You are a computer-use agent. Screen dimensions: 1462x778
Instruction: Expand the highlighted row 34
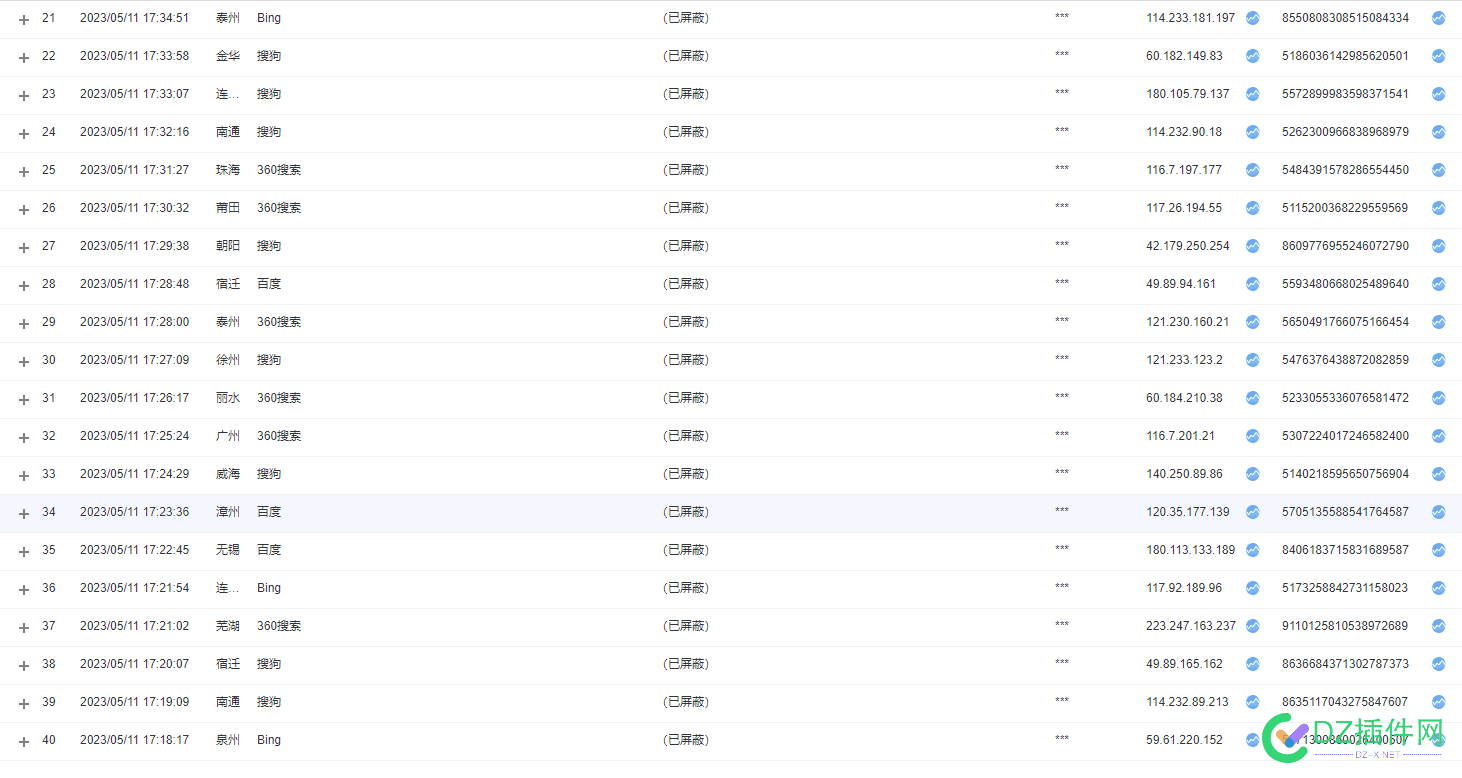[24, 513]
